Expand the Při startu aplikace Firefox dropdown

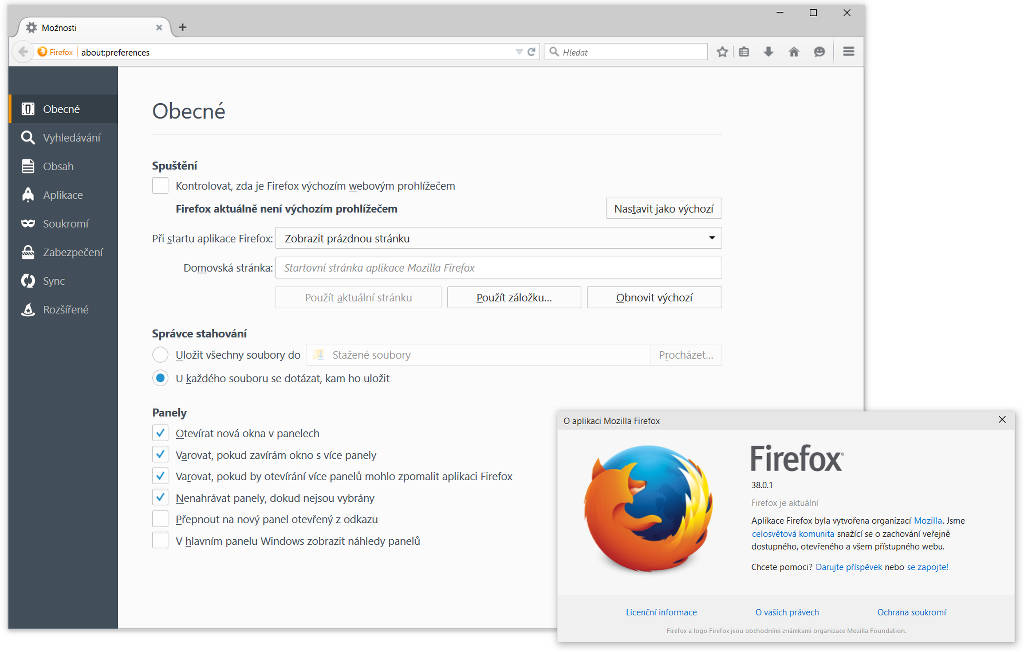[498, 238]
